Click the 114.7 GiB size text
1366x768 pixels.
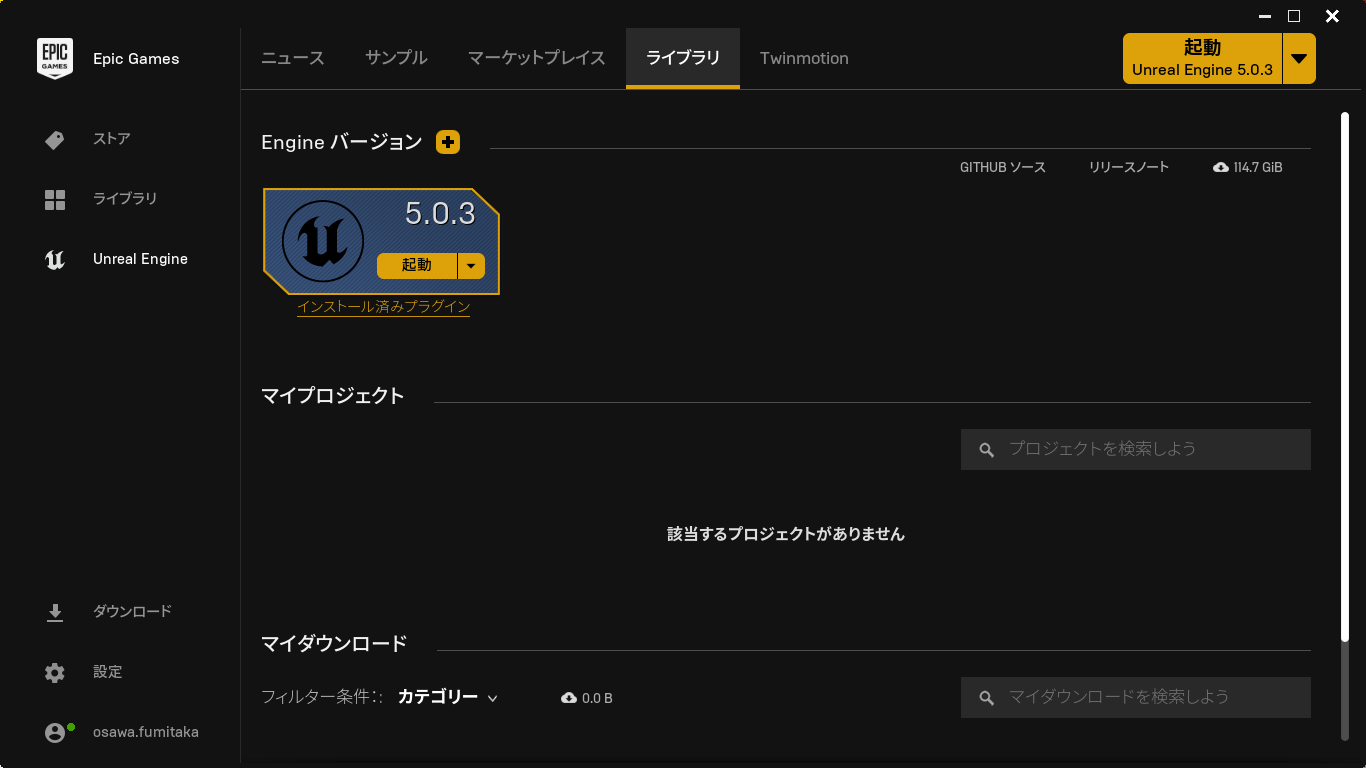coord(1258,167)
